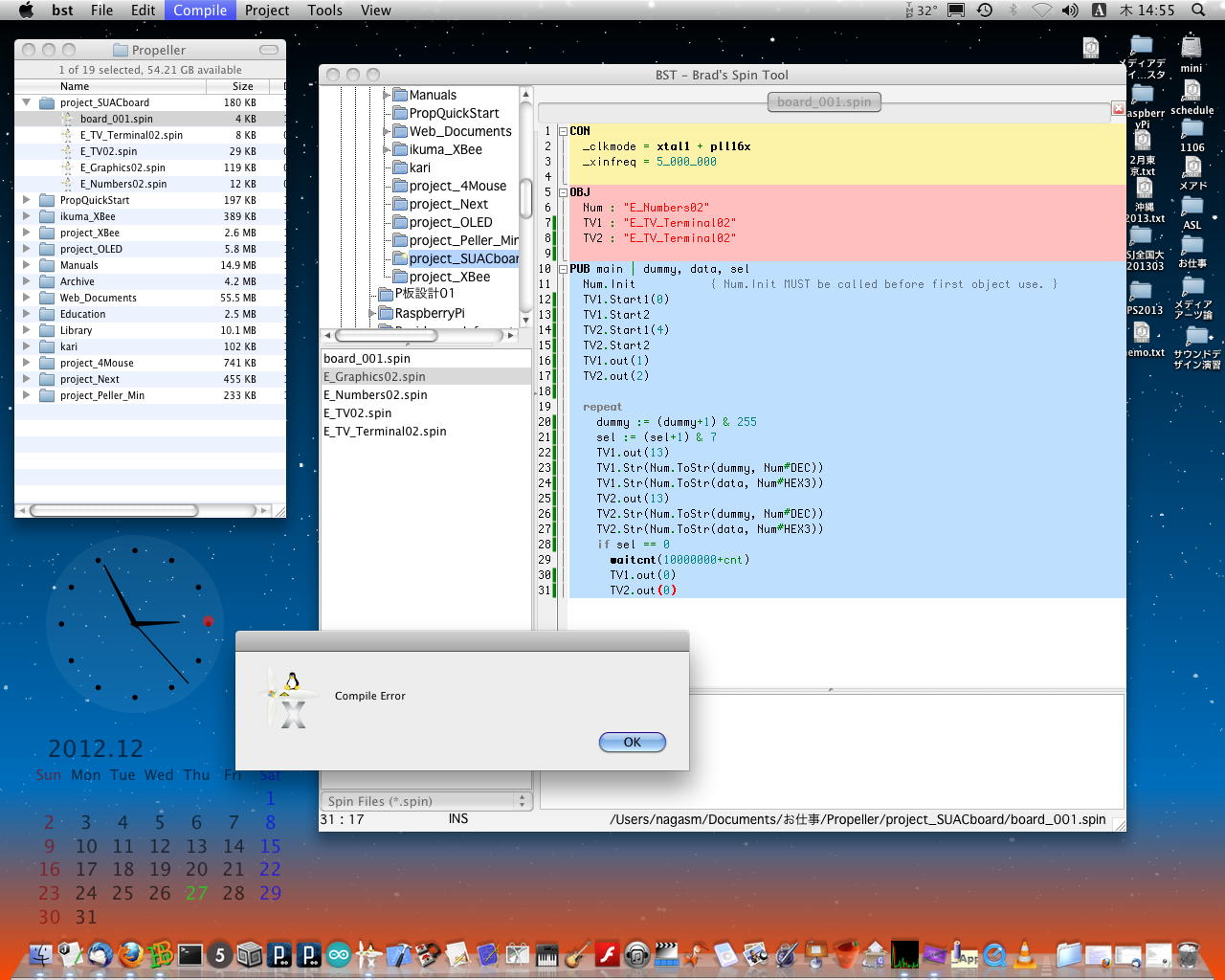
Task: Launch Terminal from the Dock
Action: pyautogui.click(x=190, y=954)
